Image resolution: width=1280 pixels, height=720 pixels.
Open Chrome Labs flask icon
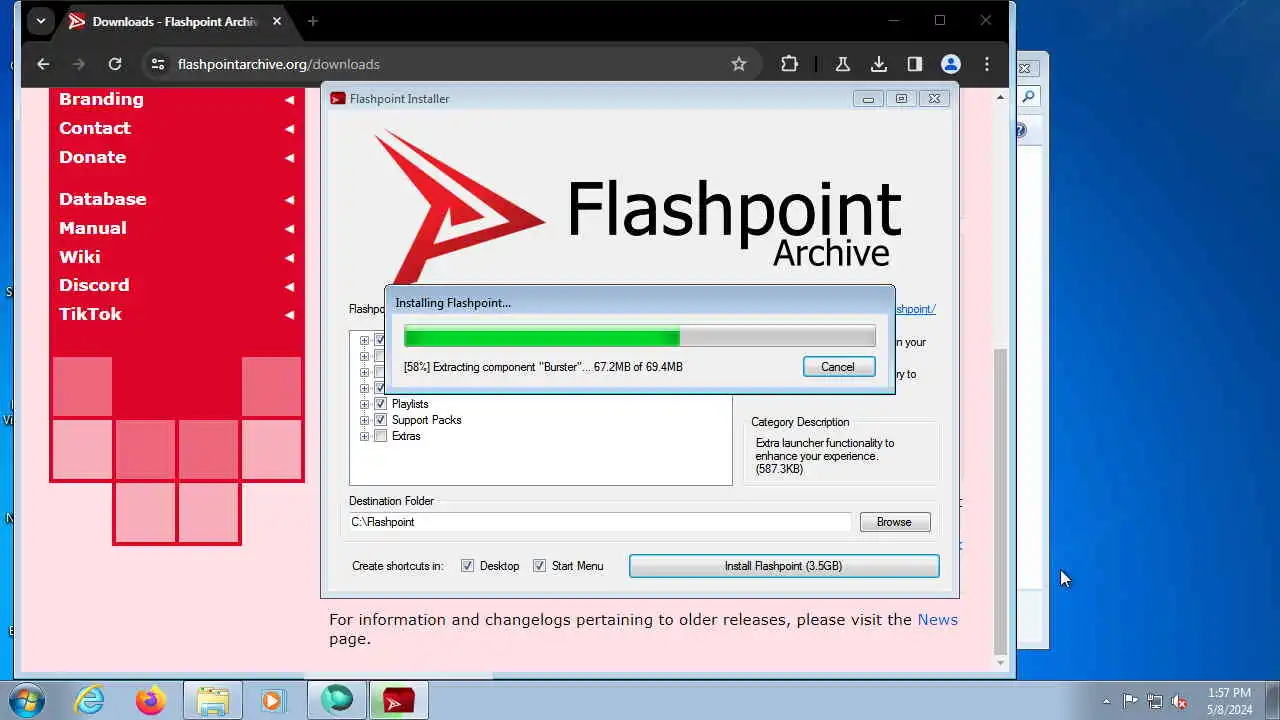pyautogui.click(x=843, y=64)
